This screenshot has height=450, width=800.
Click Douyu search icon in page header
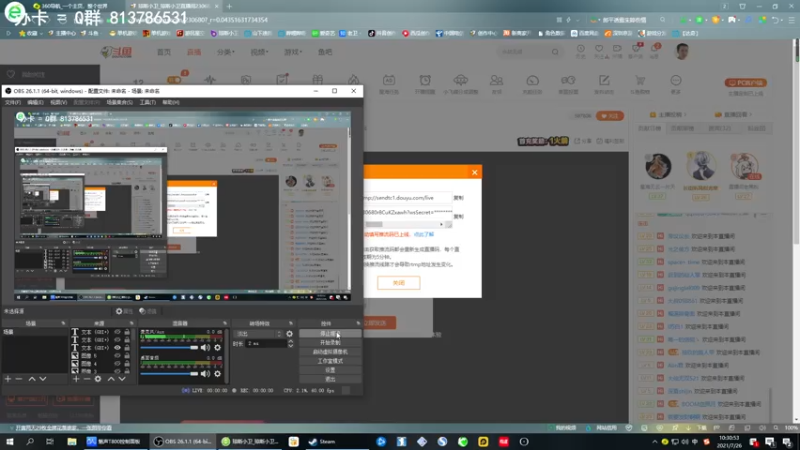[x=555, y=52]
